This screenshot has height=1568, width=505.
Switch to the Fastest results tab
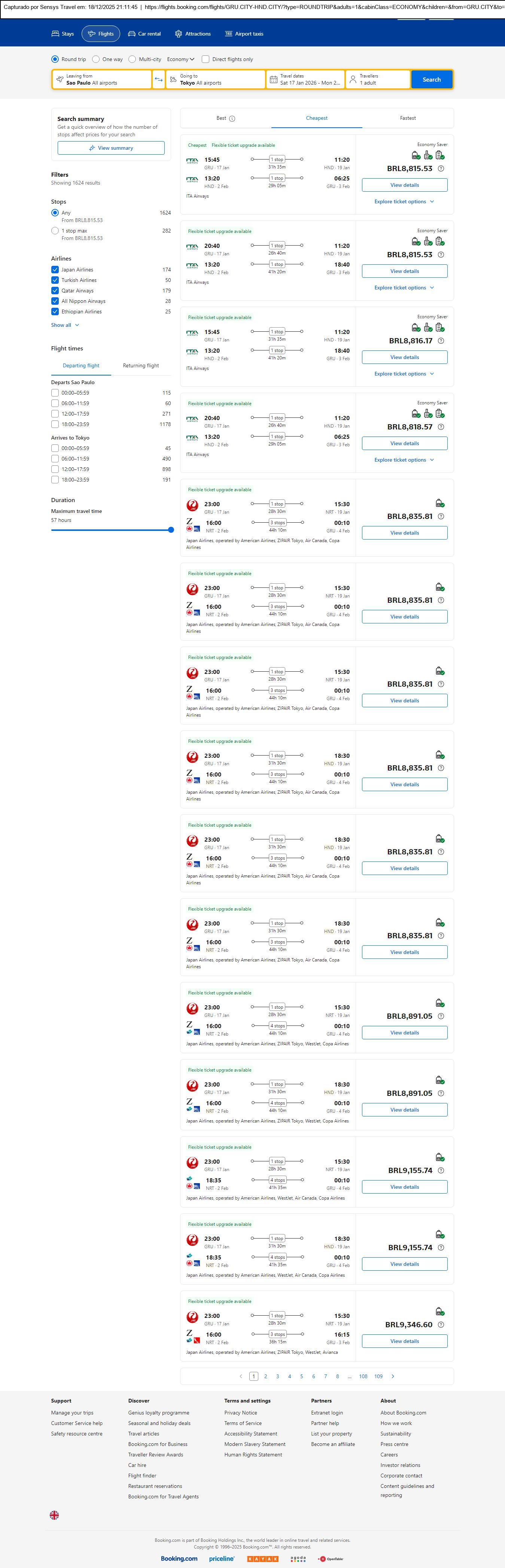[x=408, y=118]
